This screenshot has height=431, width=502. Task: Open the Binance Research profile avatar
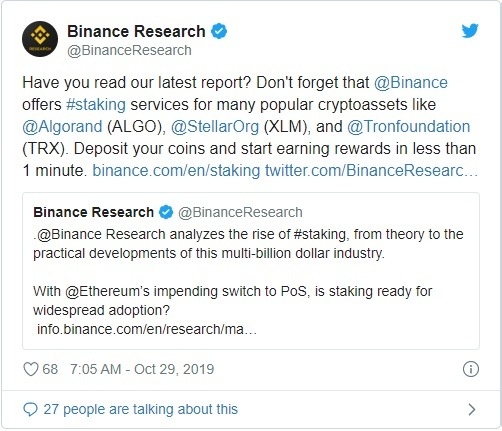tap(40, 39)
